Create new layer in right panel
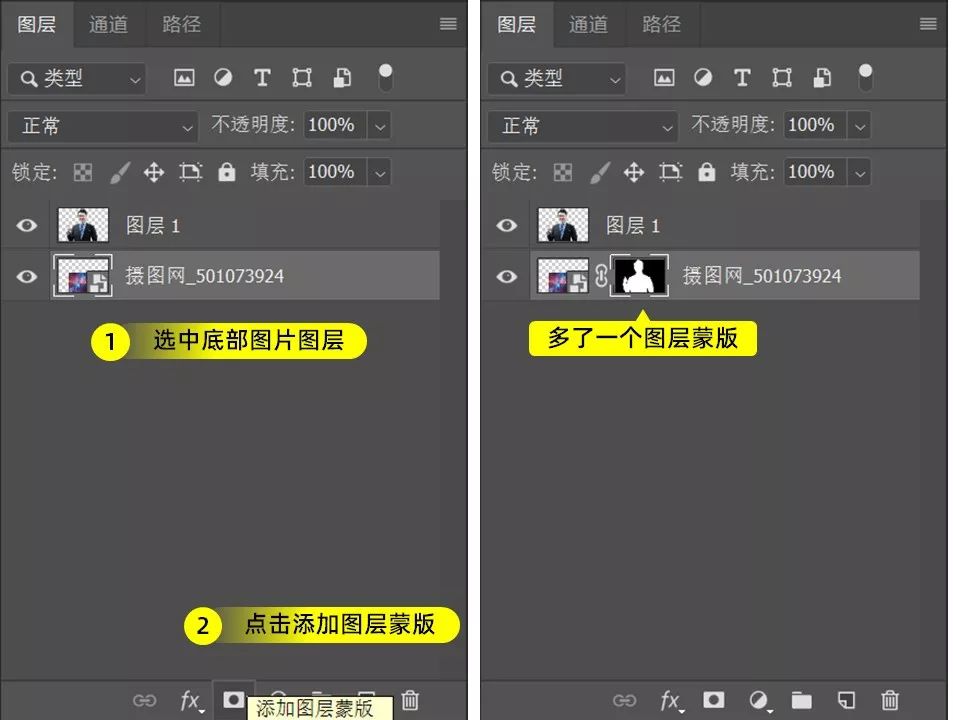 click(x=846, y=701)
